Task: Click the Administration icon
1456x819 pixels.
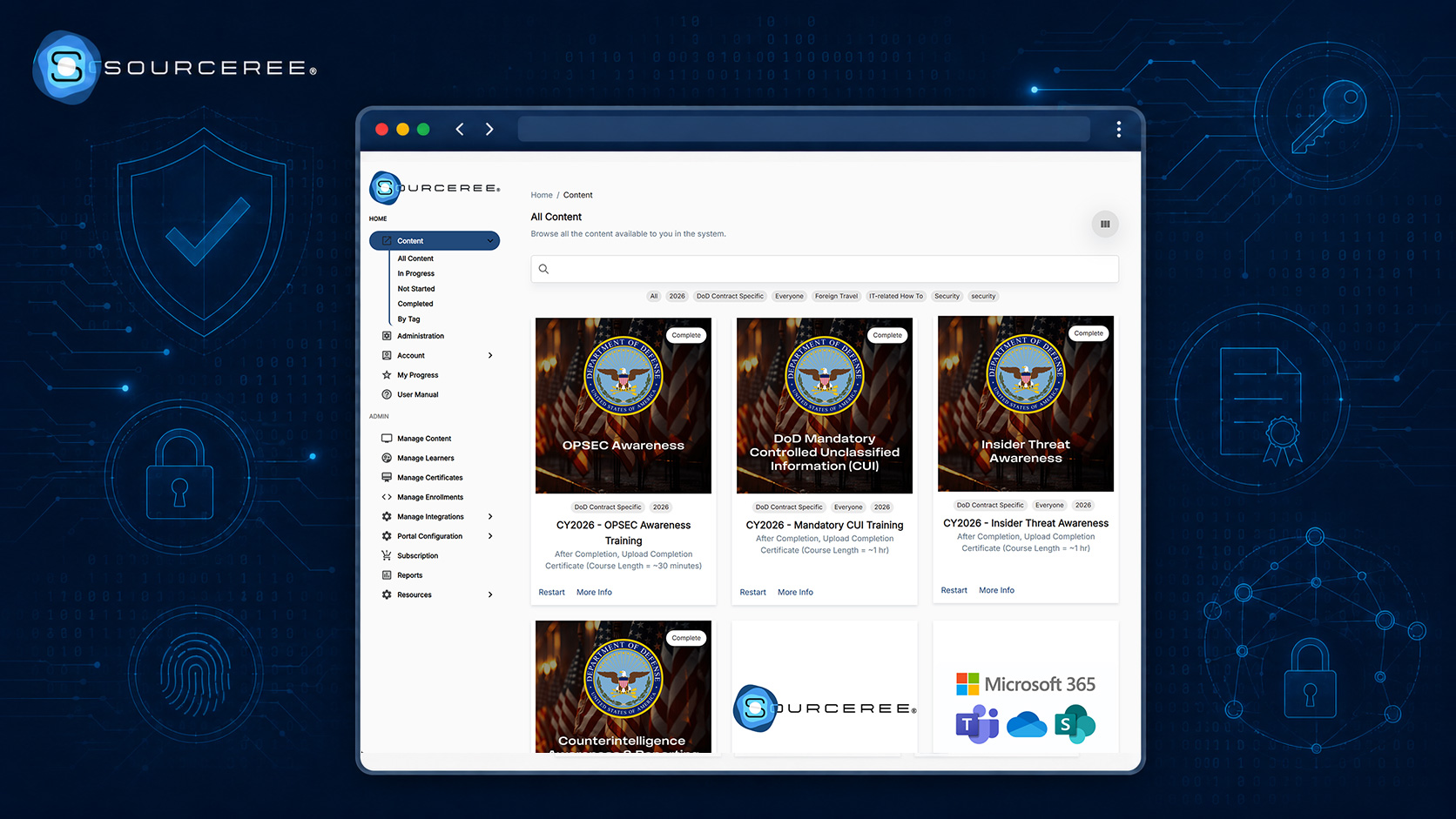Action: [x=387, y=336]
